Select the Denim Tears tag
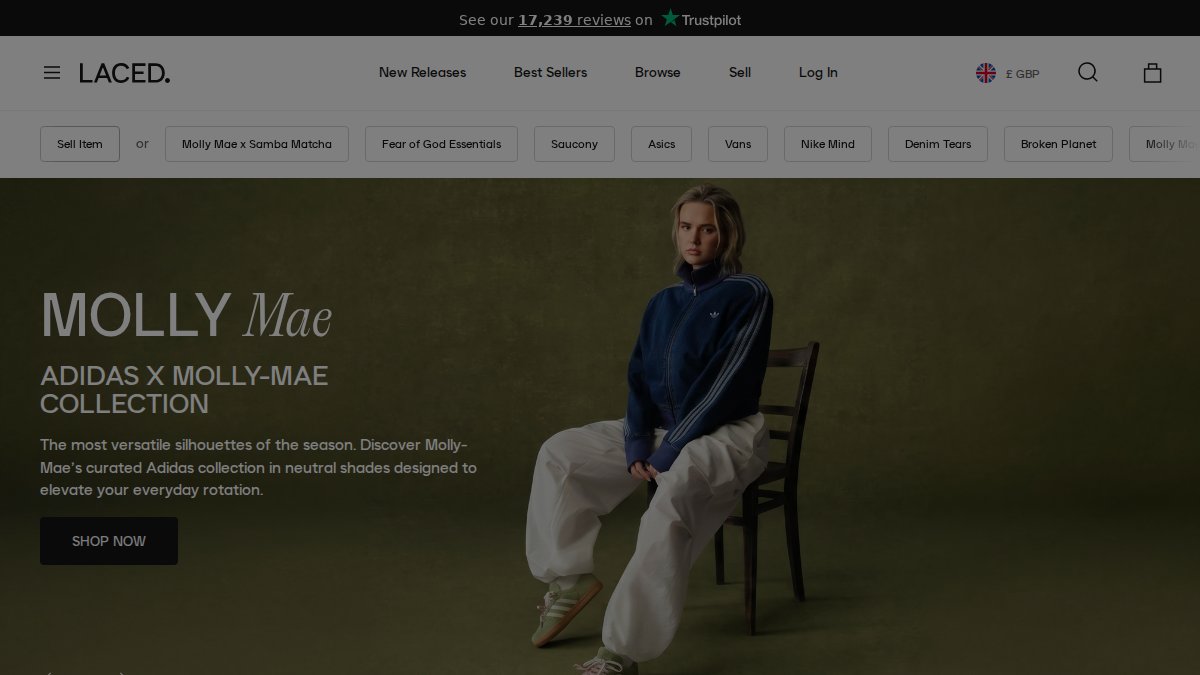1200x675 pixels. [938, 144]
